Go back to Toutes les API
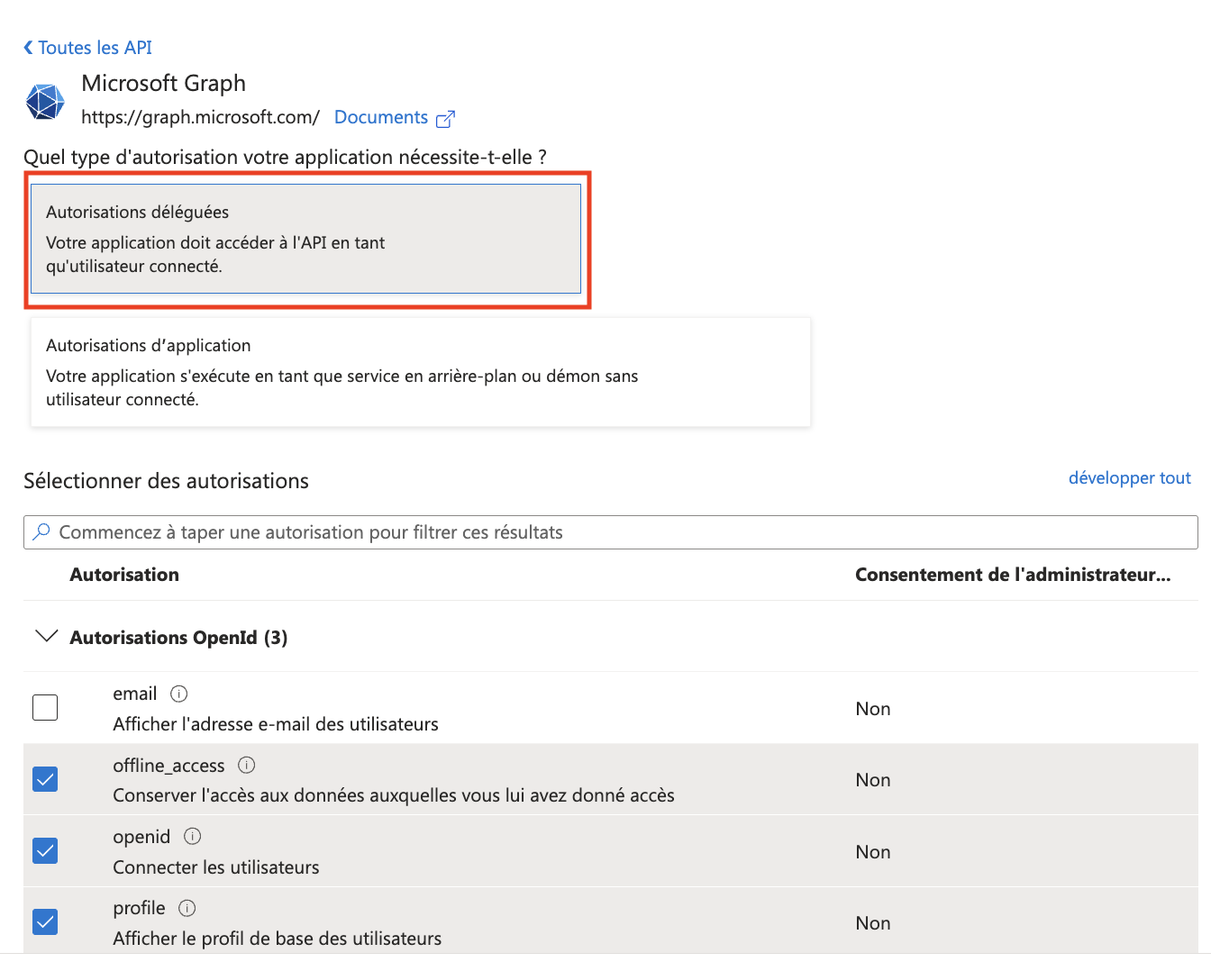Viewport: 1211px width, 980px height. click(95, 48)
